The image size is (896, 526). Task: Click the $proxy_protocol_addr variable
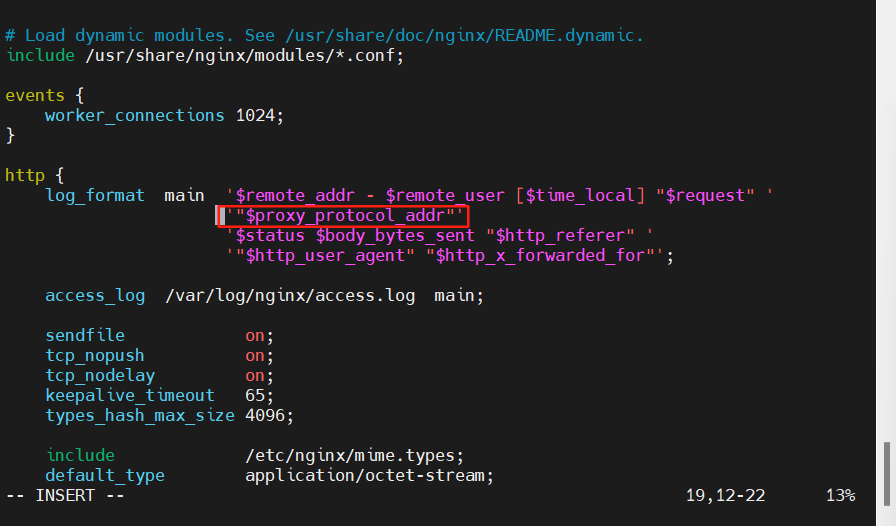345,216
